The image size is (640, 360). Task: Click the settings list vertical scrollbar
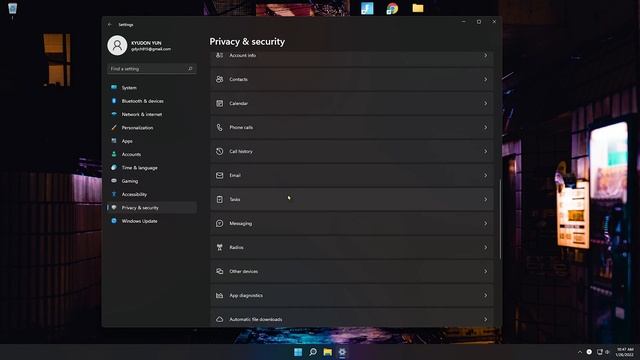tap(500, 219)
